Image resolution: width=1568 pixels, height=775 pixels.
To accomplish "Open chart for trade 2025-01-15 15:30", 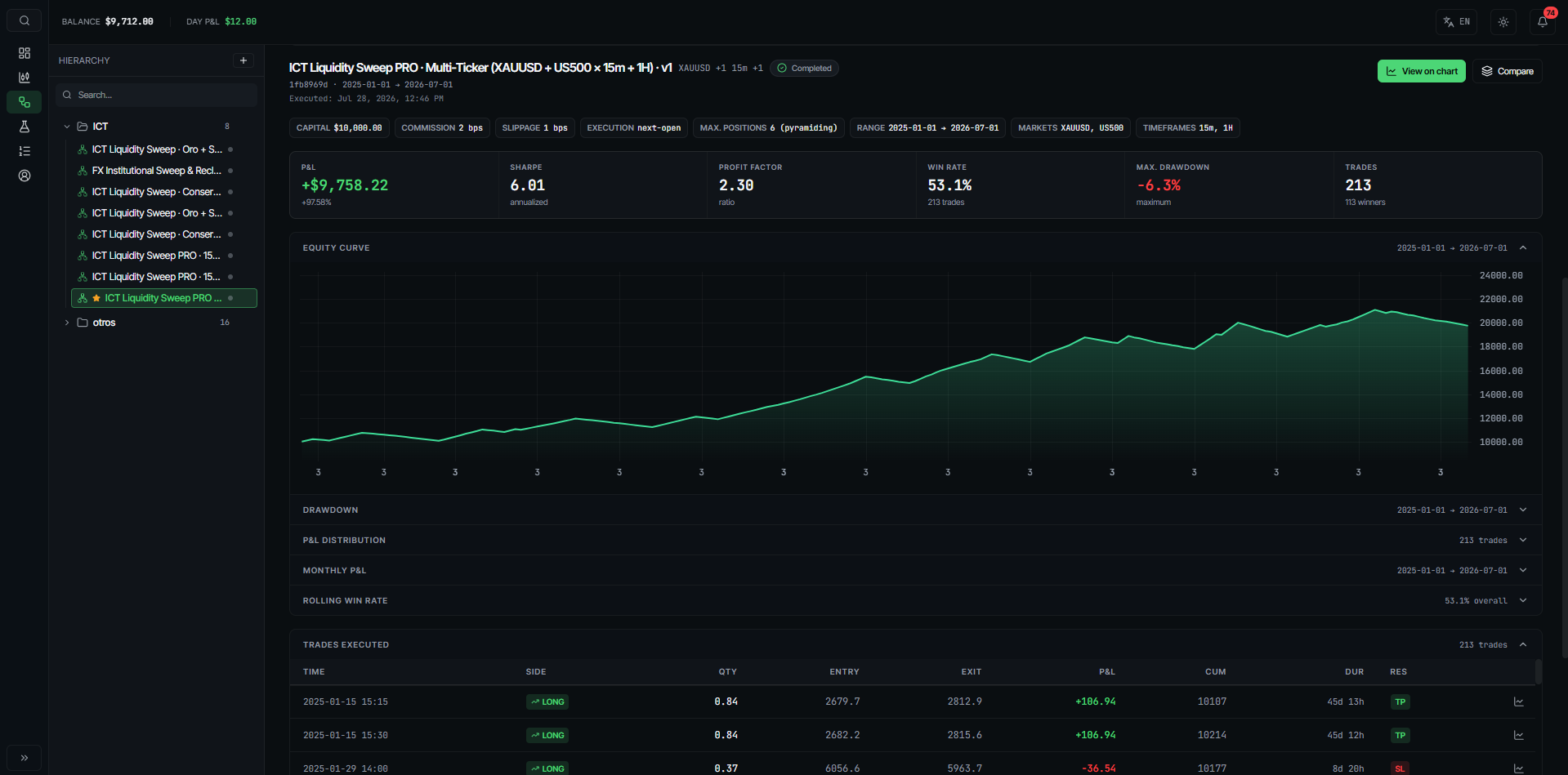I will click(1519, 736).
